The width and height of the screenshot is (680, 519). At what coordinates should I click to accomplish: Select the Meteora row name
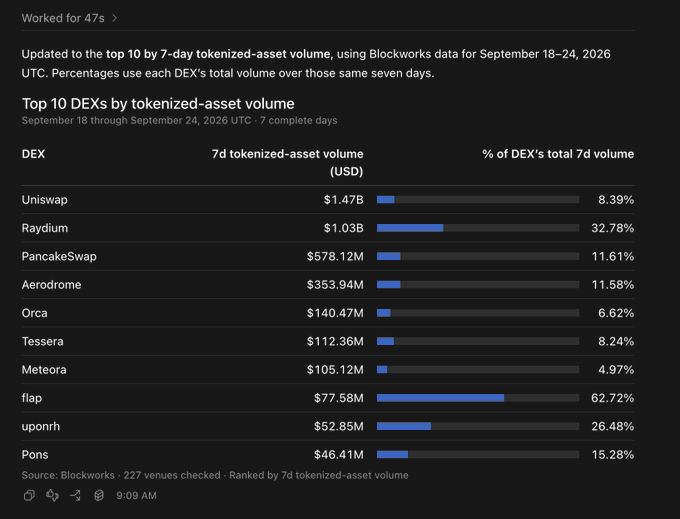(x=44, y=370)
